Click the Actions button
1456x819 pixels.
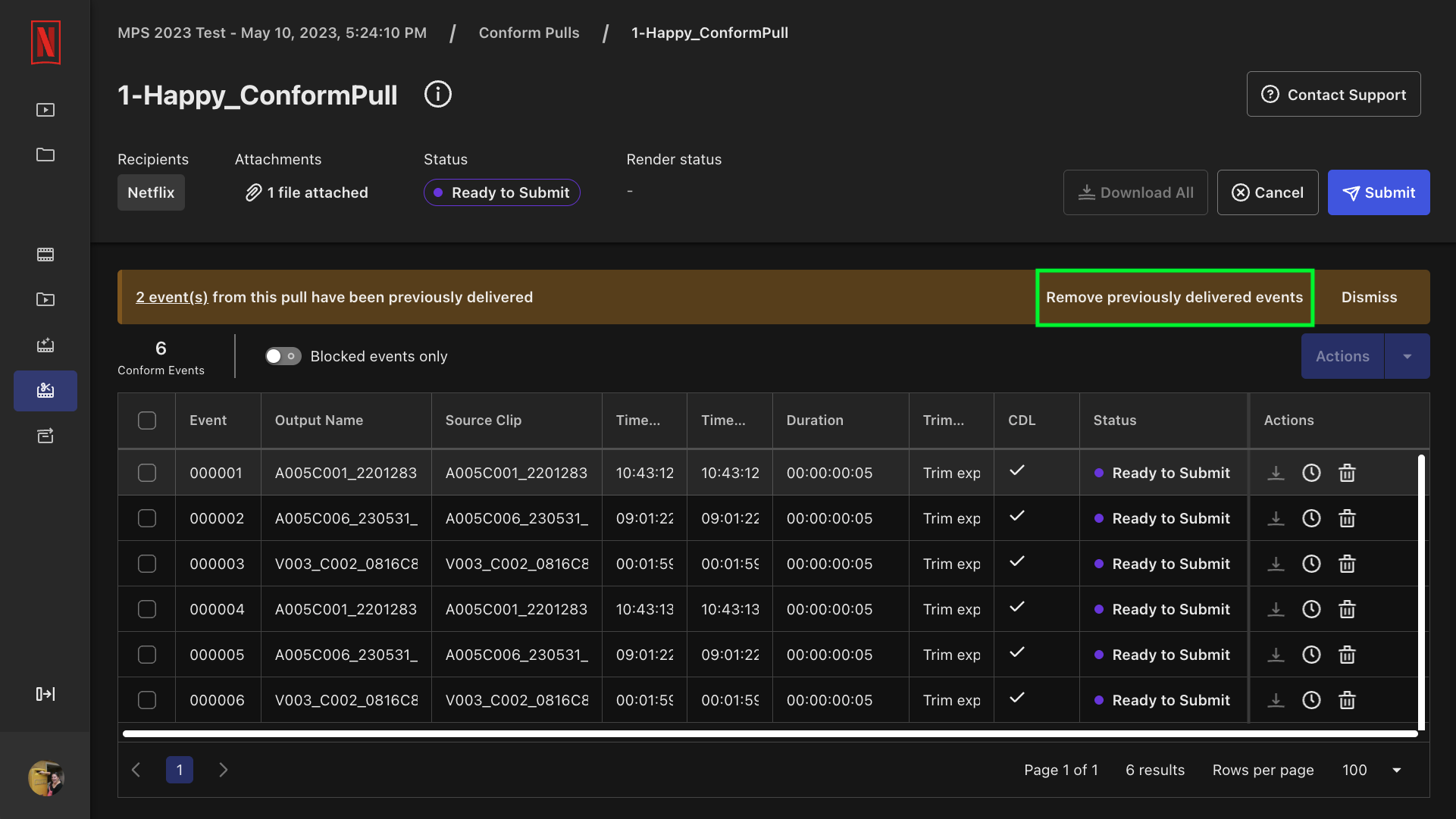coord(1342,356)
